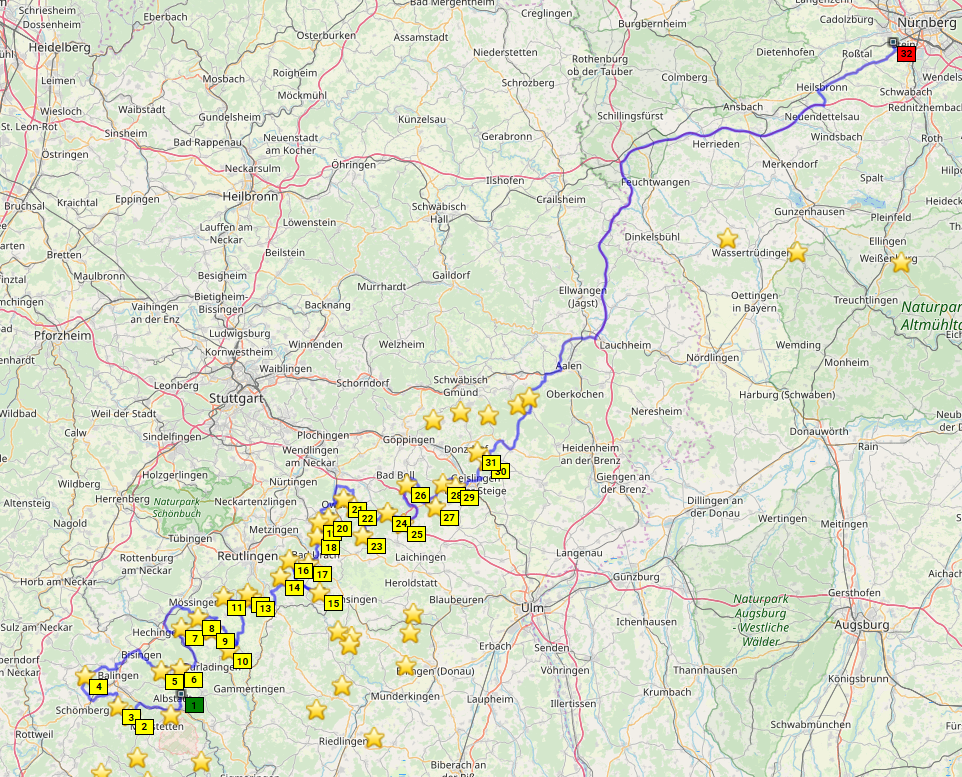Click the star marker near Weißenburg
The height and width of the screenshot is (777, 962).
pyautogui.click(x=901, y=262)
